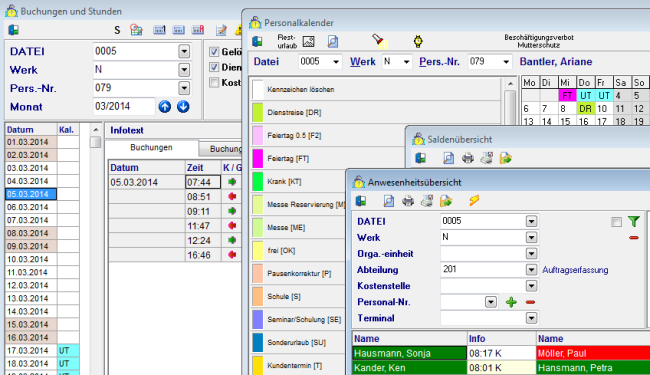Toggle the Dien... checkbox in Buchungen window
The height and width of the screenshot is (375, 650).
pyautogui.click(x=214, y=67)
